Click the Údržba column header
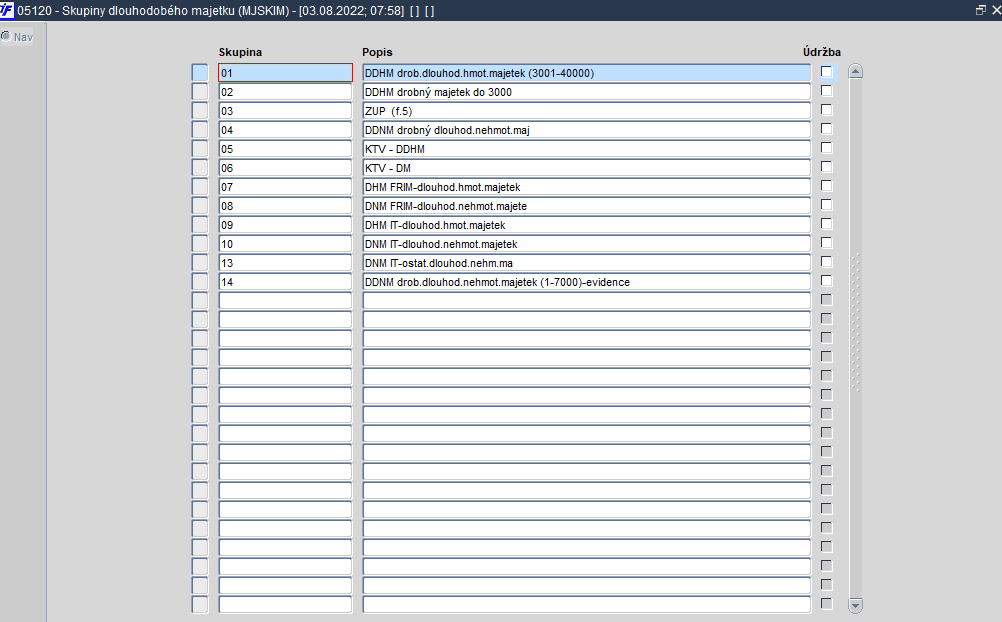This screenshot has height=622, width=1002. [x=822, y=52]
